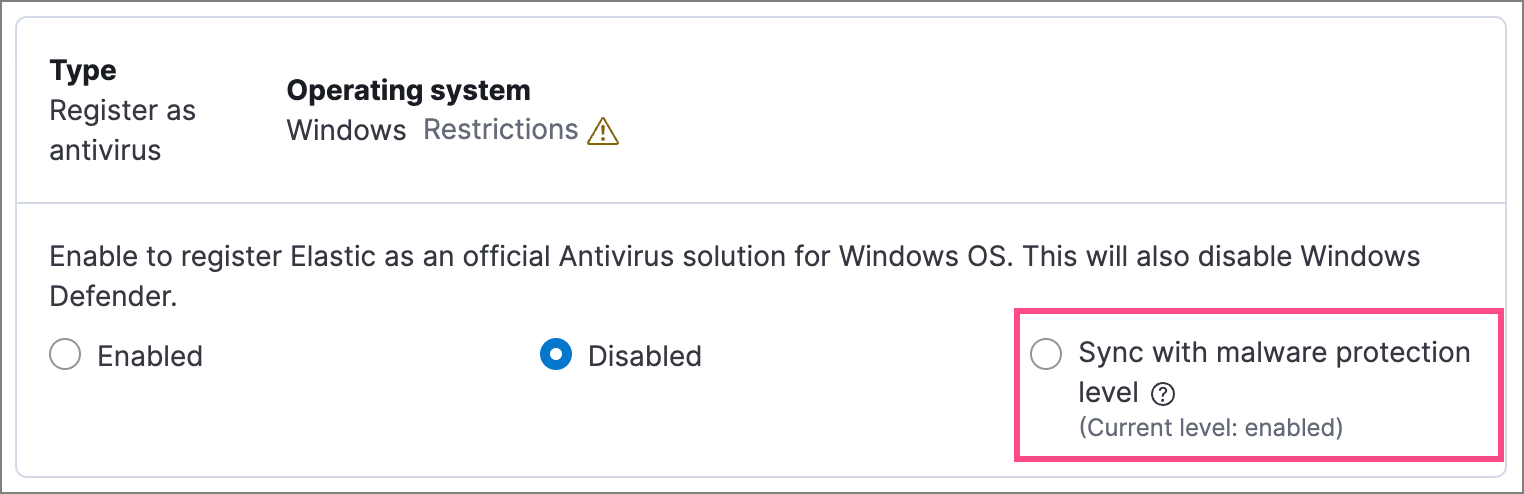Click the "Enabled" option label
Image resolution: width=1524 pixels, height=494 pixels.
point(150,356)
